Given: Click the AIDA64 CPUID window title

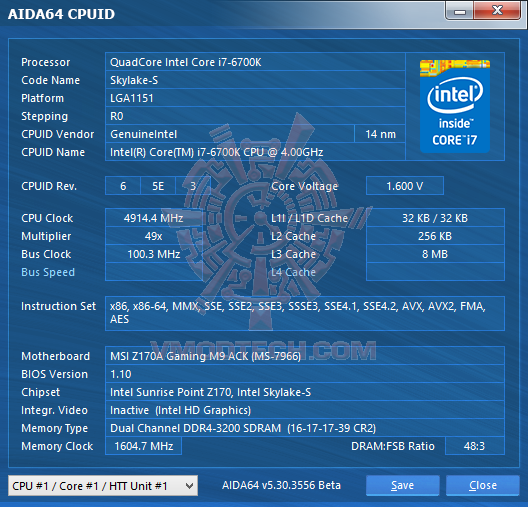Looking at the screenshot, I should coord(61,14).
